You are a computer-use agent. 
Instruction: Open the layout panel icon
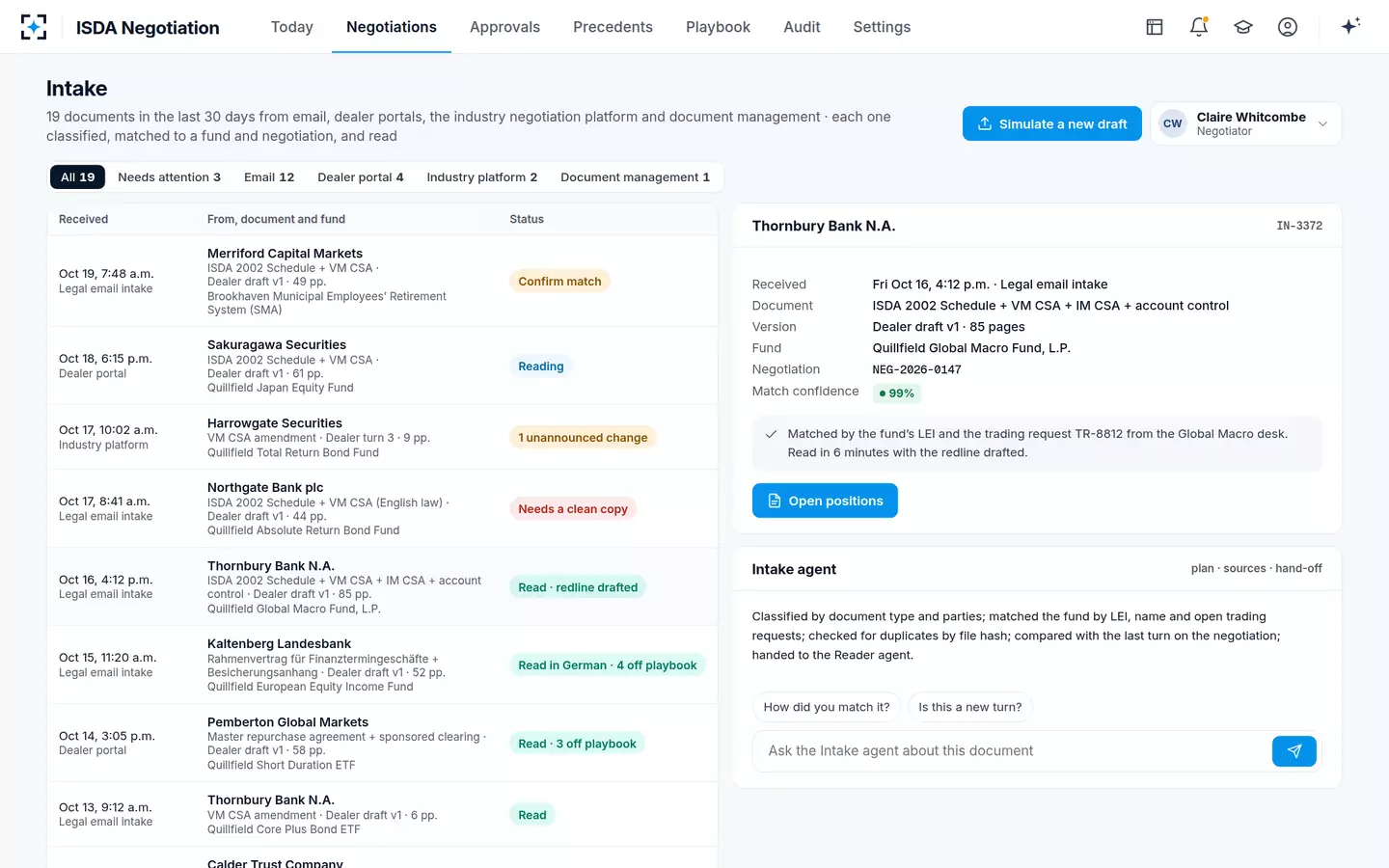1155,27
